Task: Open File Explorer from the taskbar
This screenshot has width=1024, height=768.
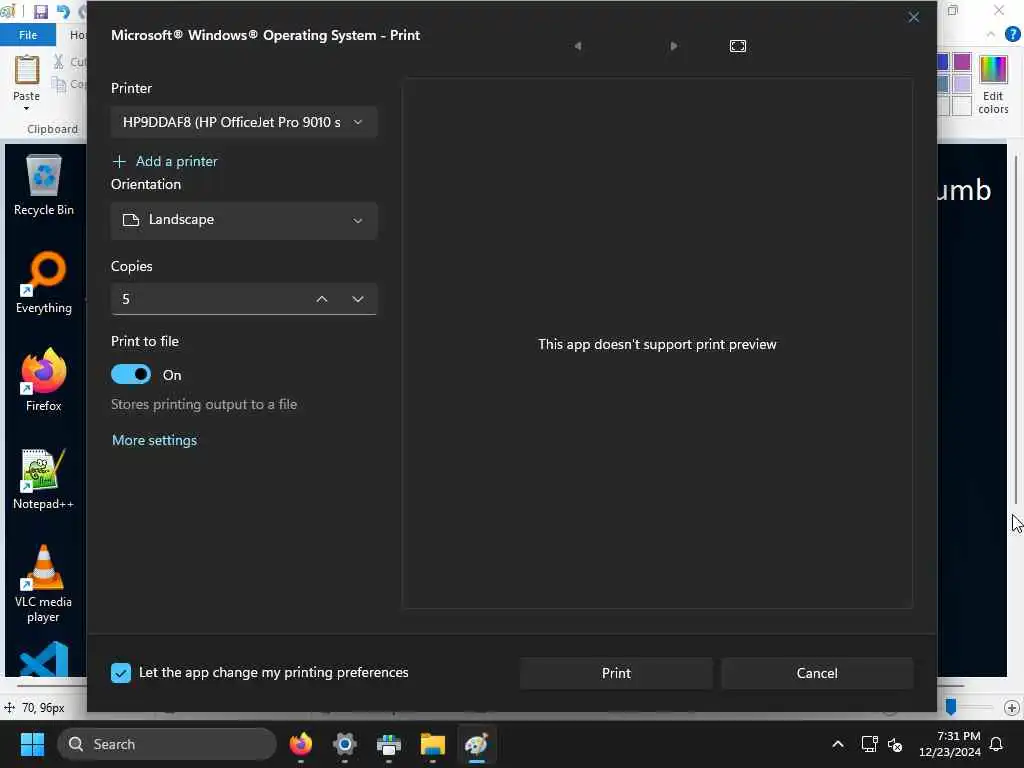Action: coord(432,744)
